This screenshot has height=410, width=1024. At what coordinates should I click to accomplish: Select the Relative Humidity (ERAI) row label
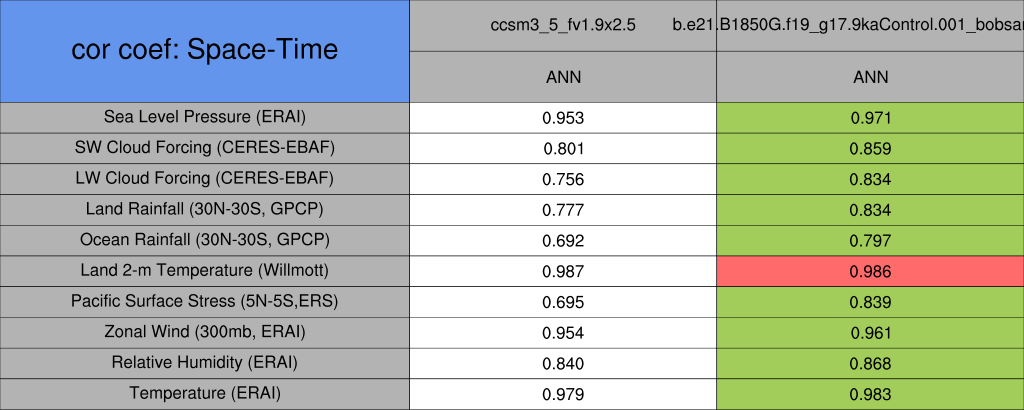(205, 363)
